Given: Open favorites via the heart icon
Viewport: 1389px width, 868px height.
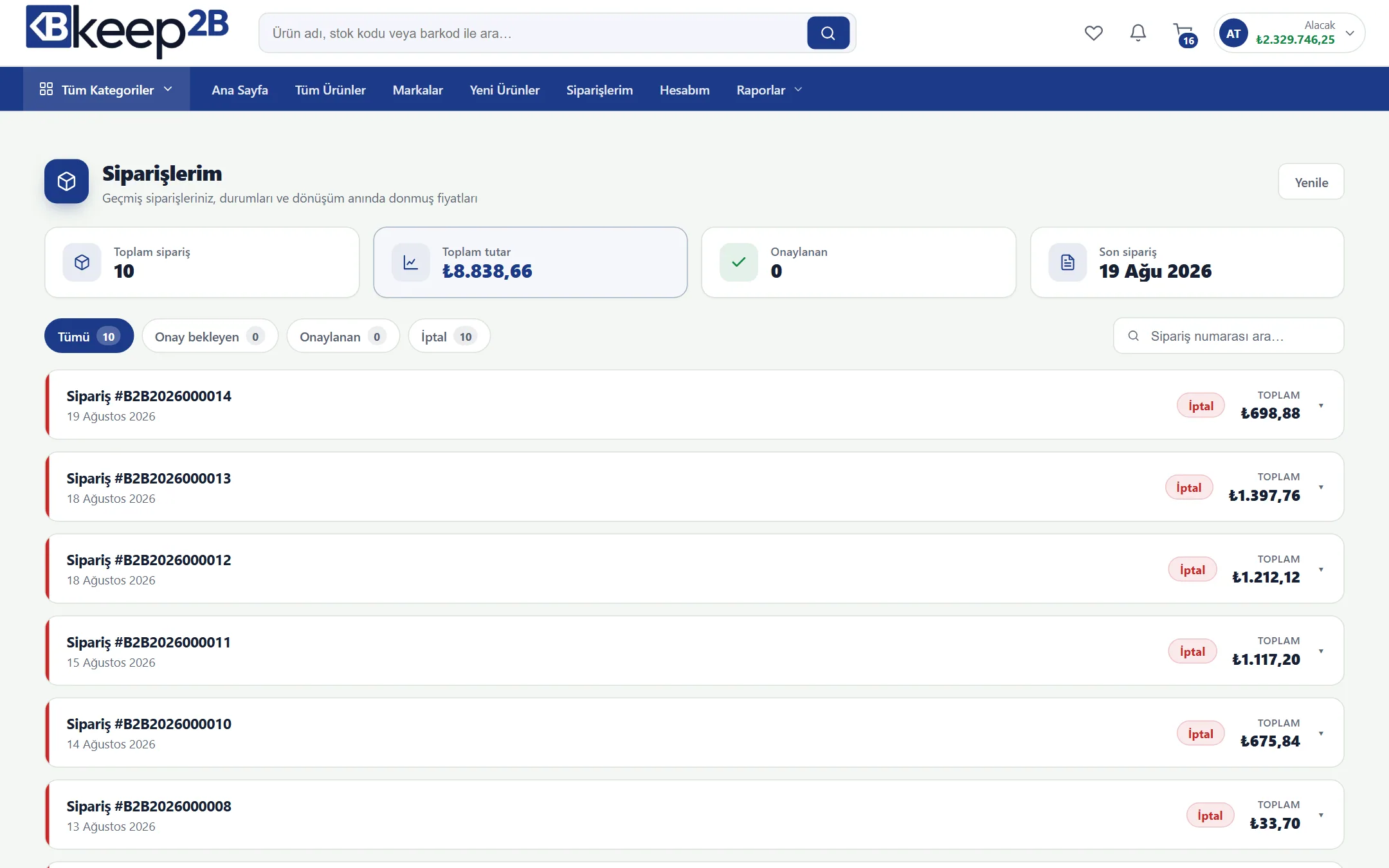Looking at the screenshot, I should click(x=1093, y=33).
